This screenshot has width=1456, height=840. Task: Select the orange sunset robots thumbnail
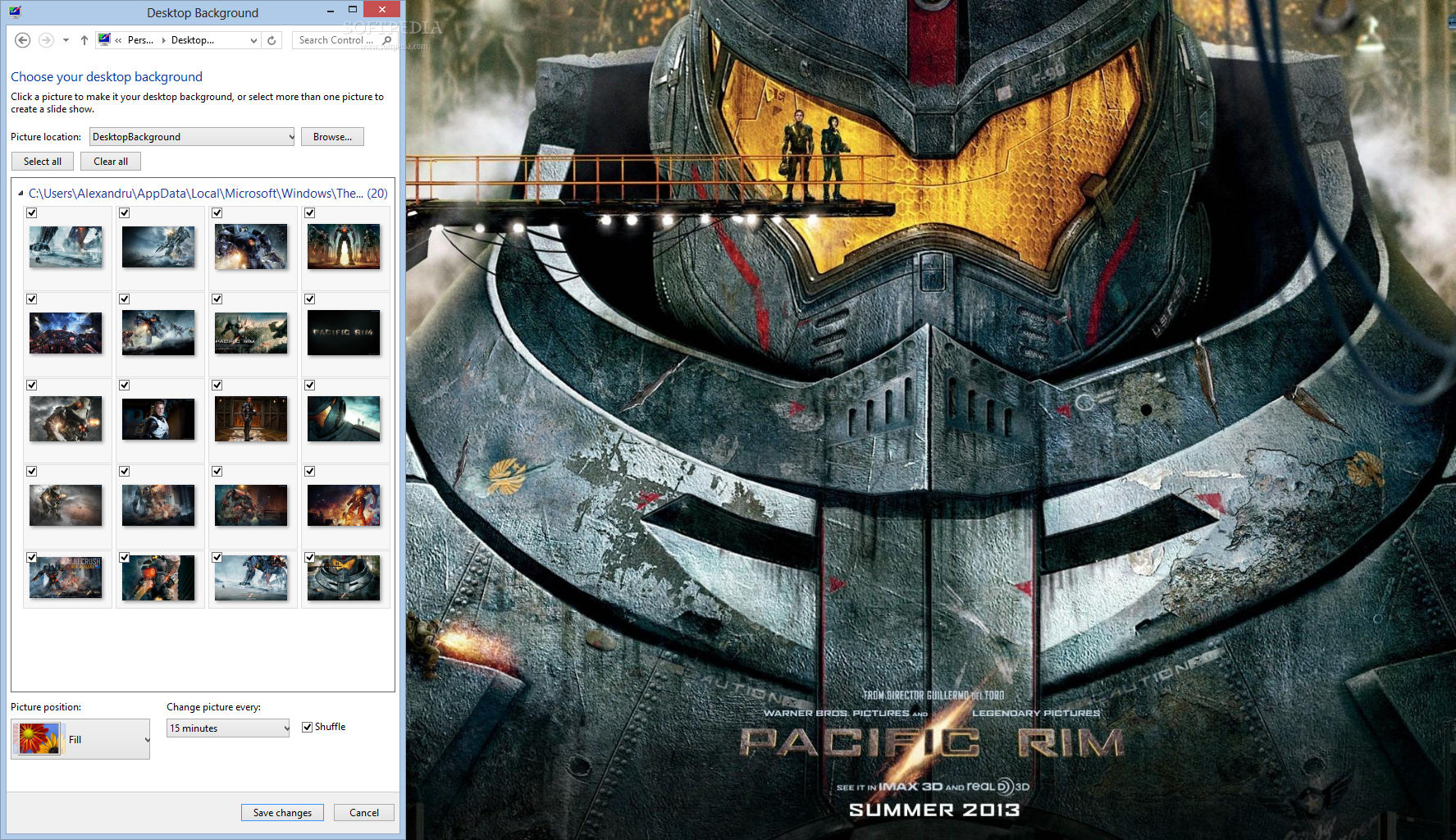344,247
